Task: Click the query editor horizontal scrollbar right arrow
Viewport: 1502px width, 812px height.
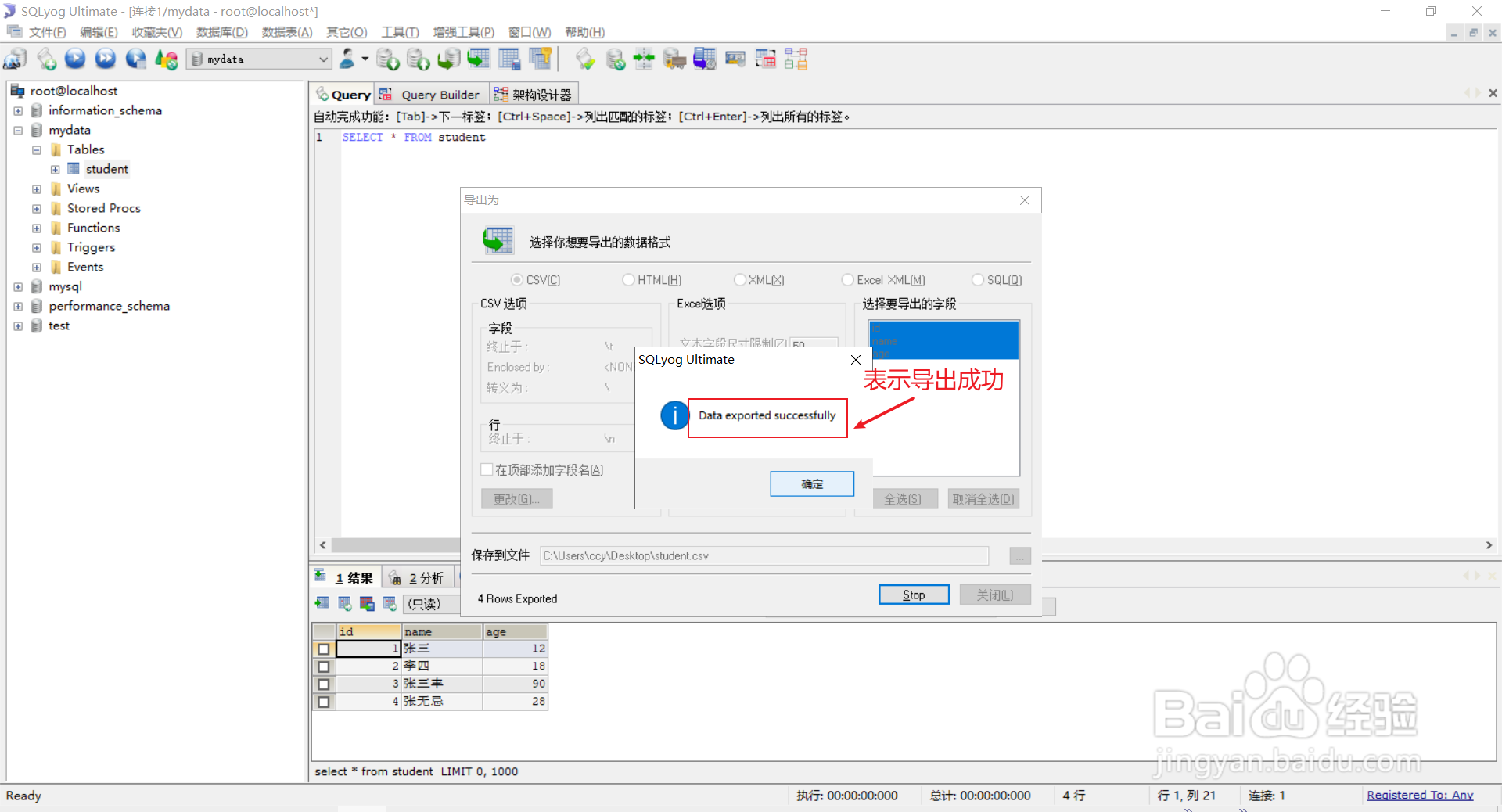Action: tap(1489, 545)
